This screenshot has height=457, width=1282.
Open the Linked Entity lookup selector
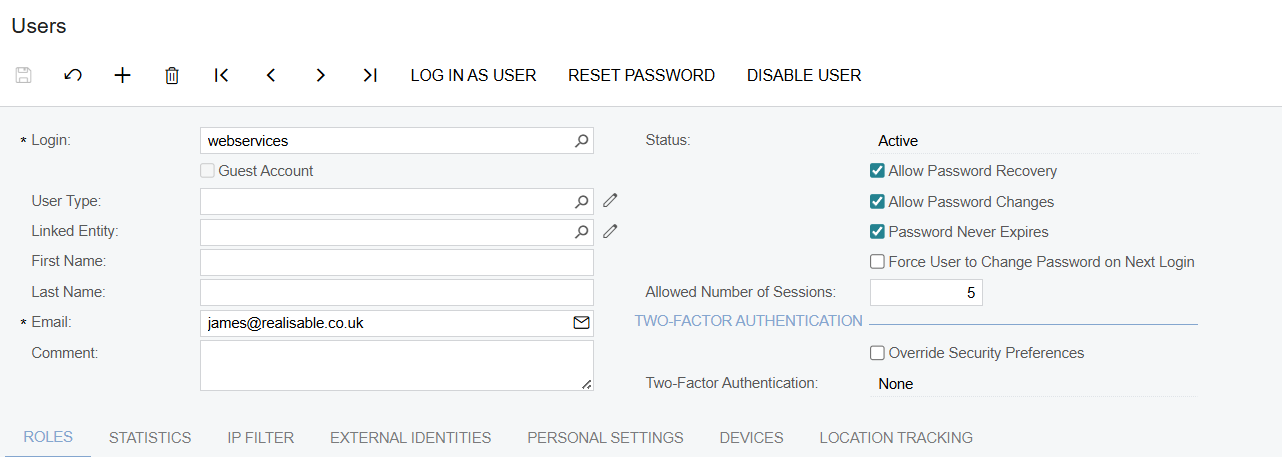coord(581,232)
